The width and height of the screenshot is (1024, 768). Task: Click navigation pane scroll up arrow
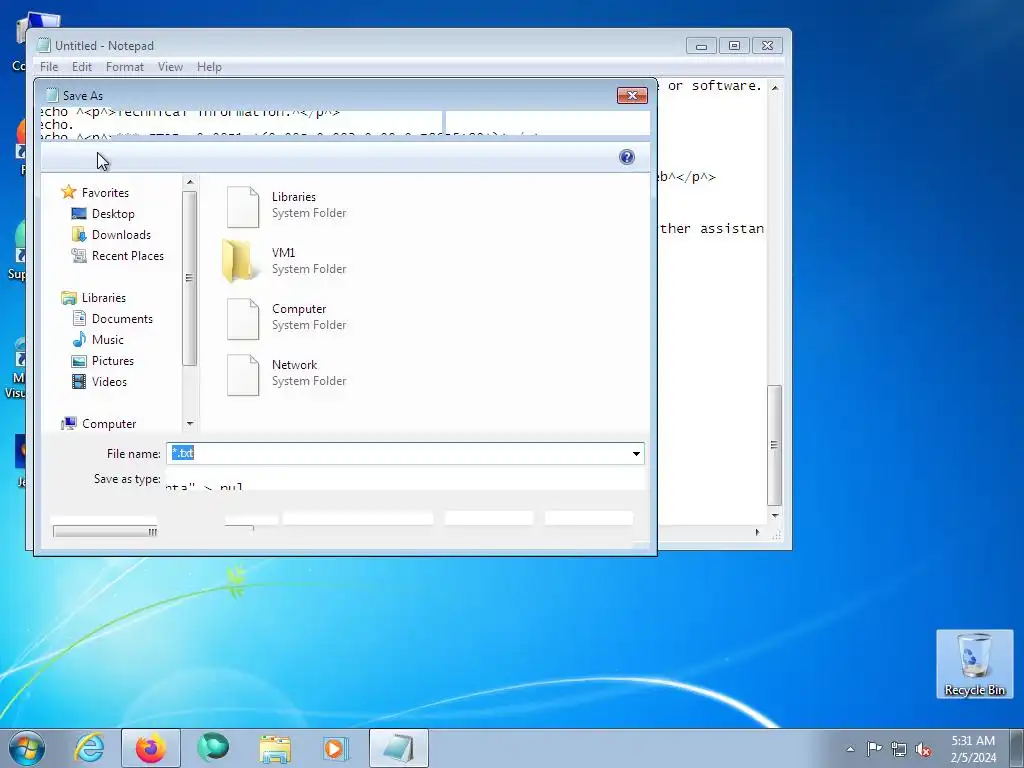pyautogui.click(x=190, y=182)
